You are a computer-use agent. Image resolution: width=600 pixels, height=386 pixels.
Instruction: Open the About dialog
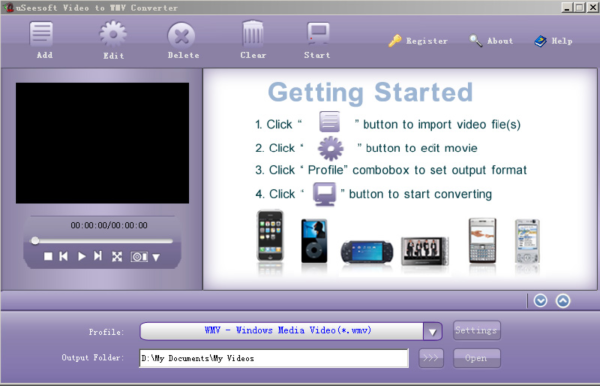point(491,41)
